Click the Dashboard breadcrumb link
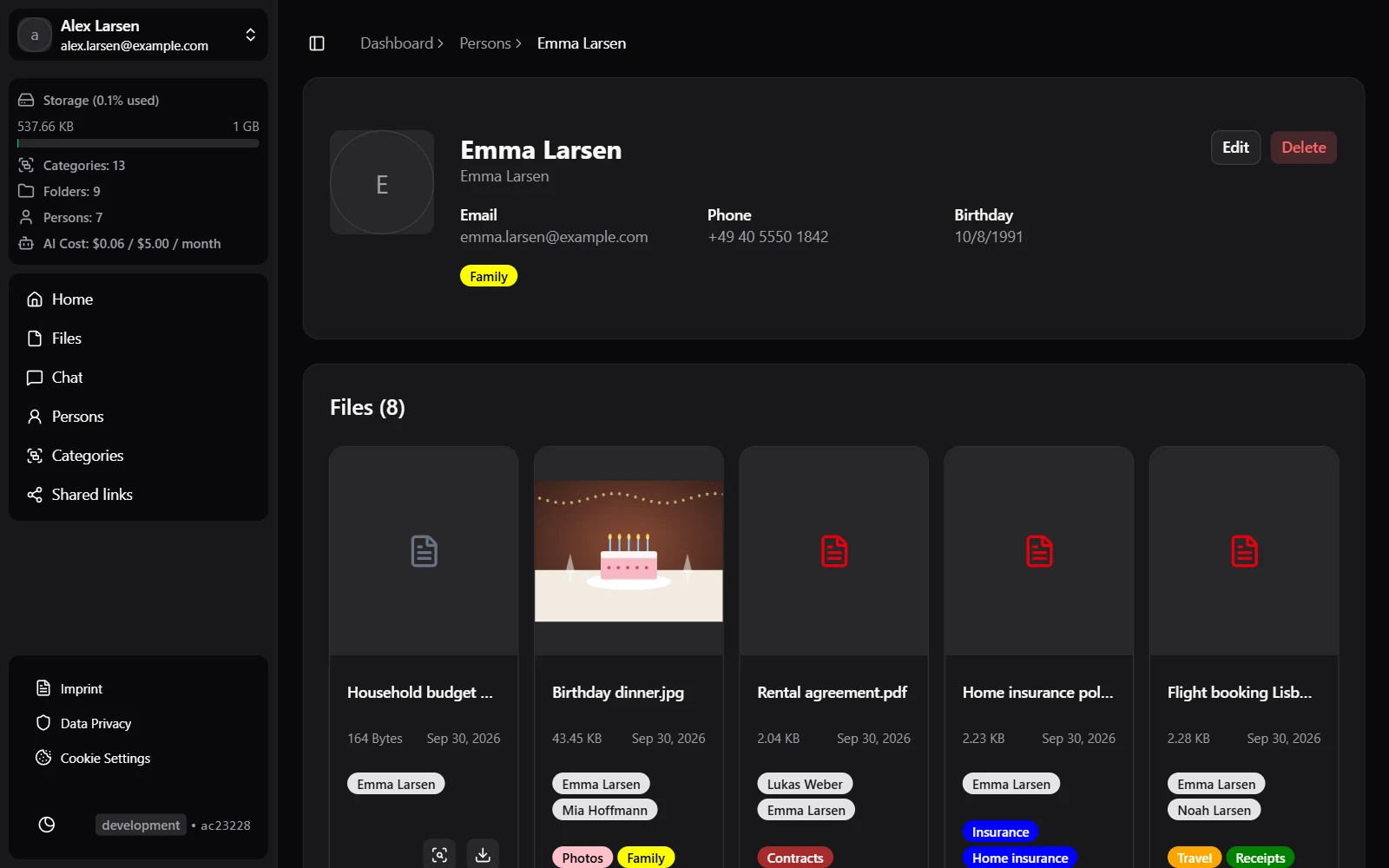This screenshot has height=868, width=1389. [397, 43]
